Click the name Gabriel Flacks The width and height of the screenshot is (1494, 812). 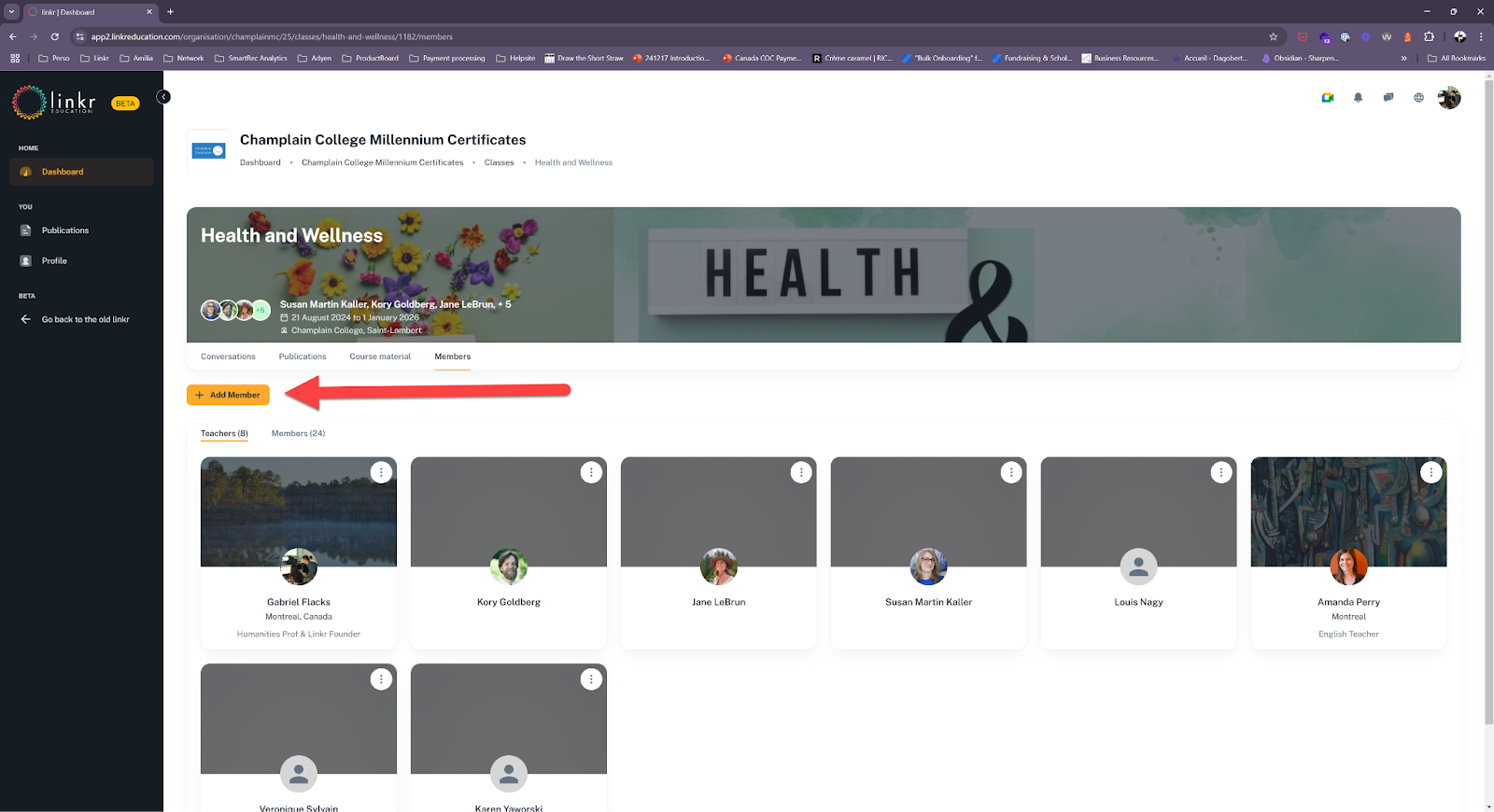(299, 602)
